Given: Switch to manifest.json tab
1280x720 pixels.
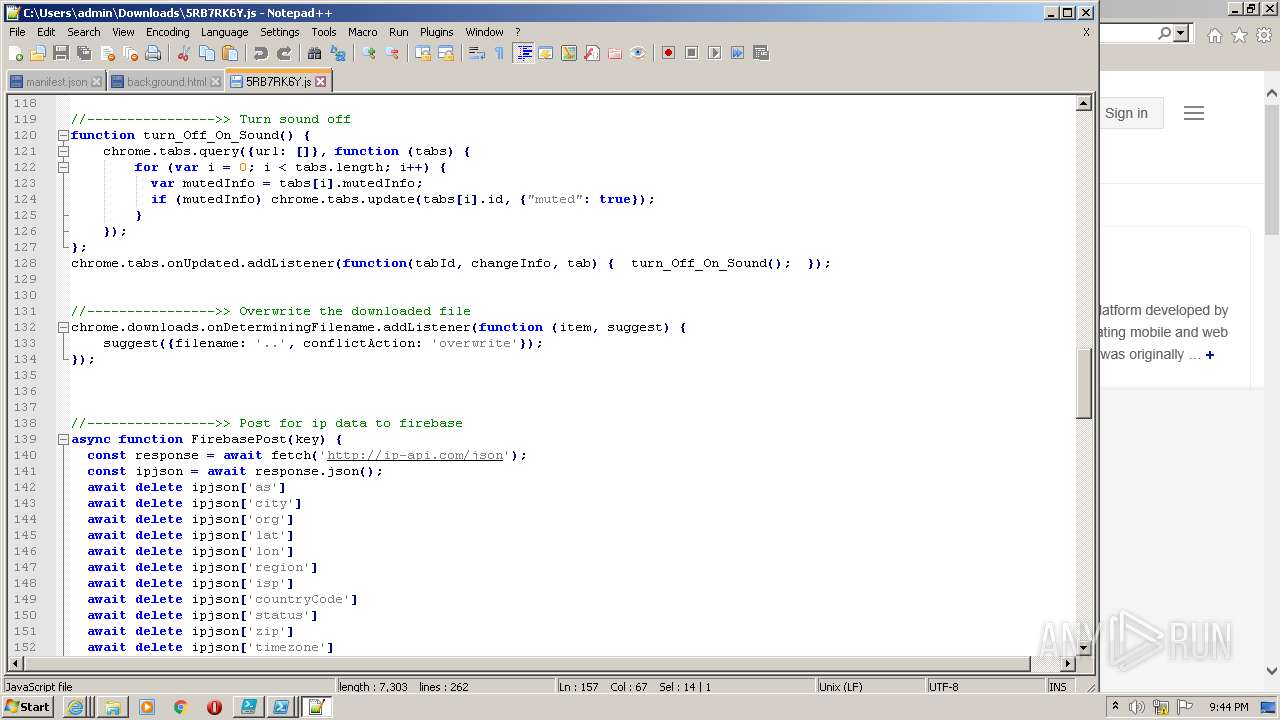Looking at the screenshot, I should (57, 82).
